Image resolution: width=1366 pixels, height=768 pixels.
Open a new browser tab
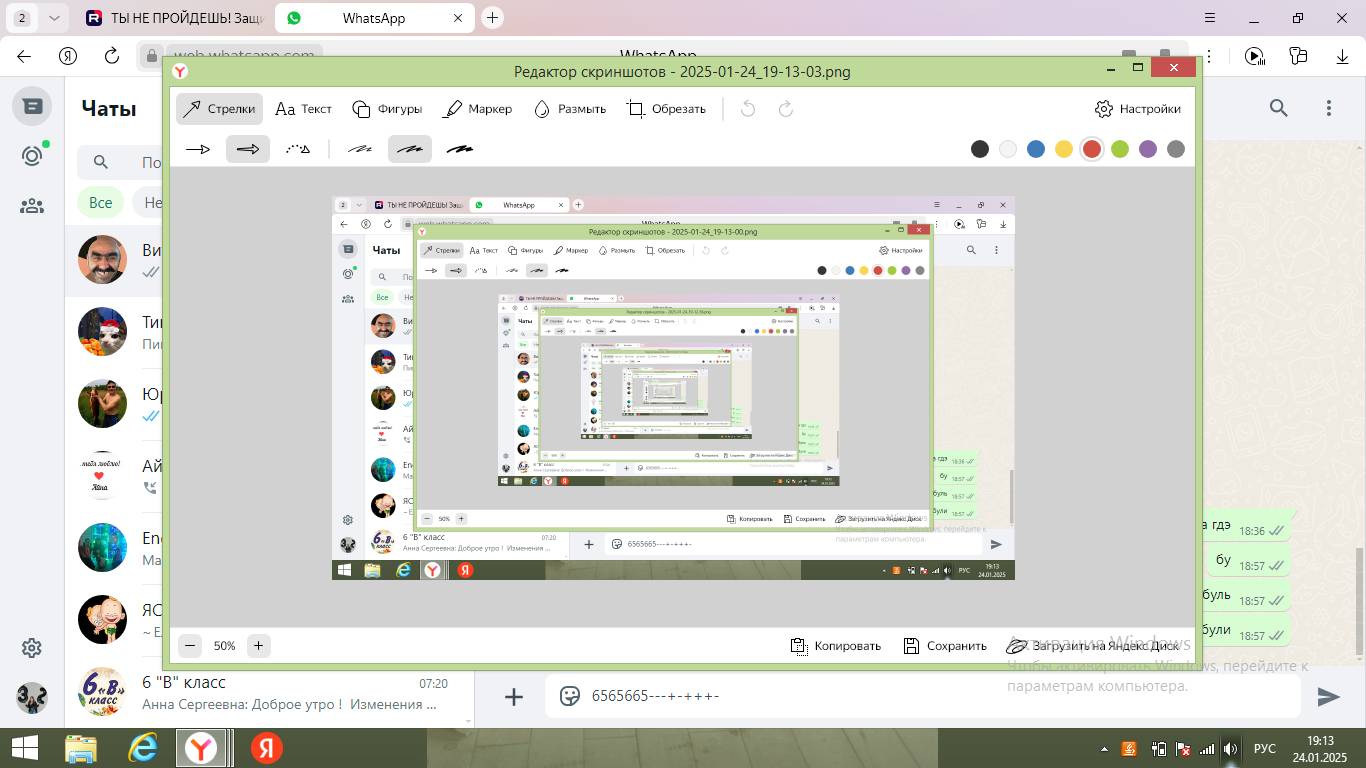(492, 18)
